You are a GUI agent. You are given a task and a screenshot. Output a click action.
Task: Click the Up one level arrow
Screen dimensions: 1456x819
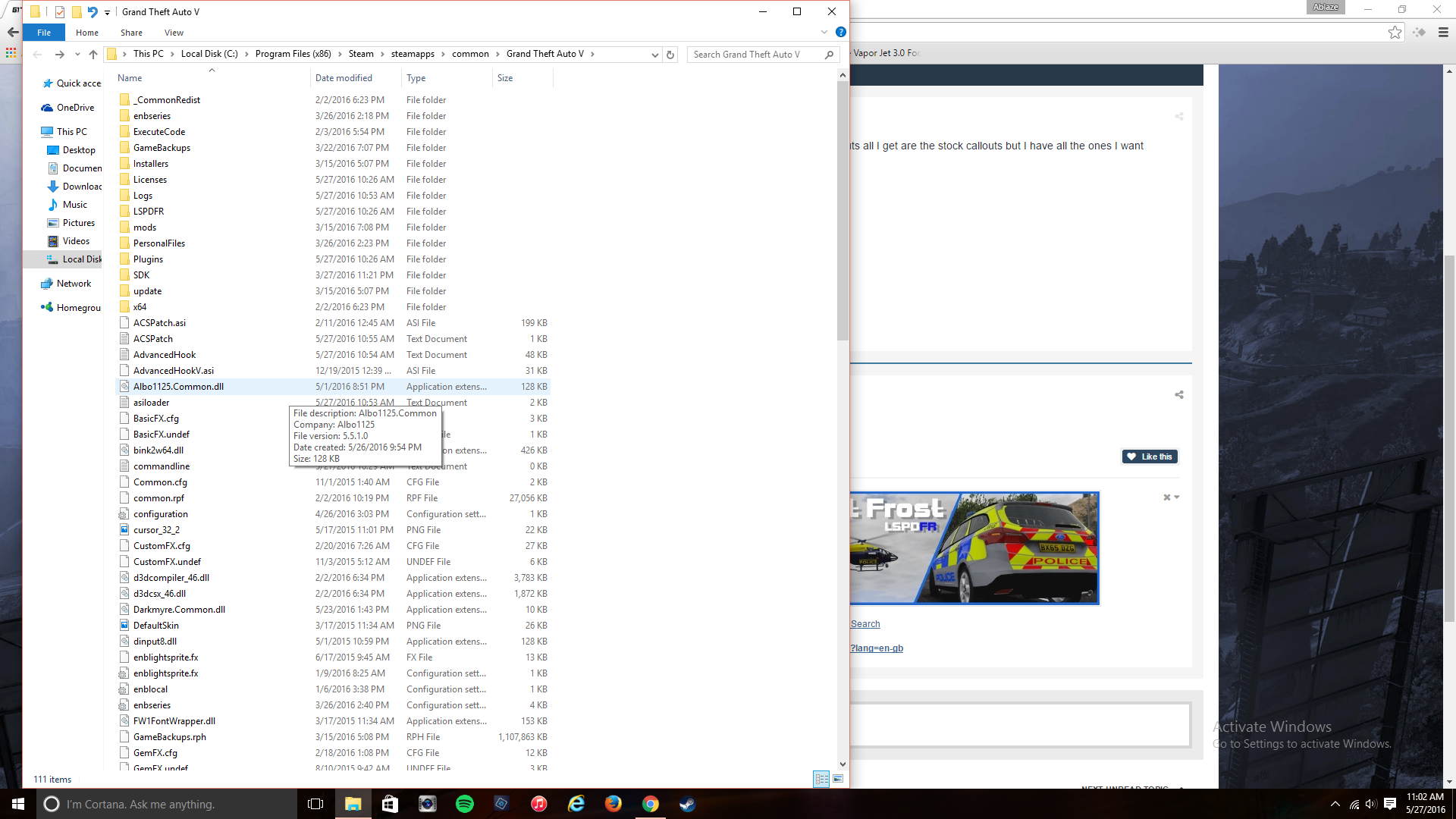[x=93, y=55]
